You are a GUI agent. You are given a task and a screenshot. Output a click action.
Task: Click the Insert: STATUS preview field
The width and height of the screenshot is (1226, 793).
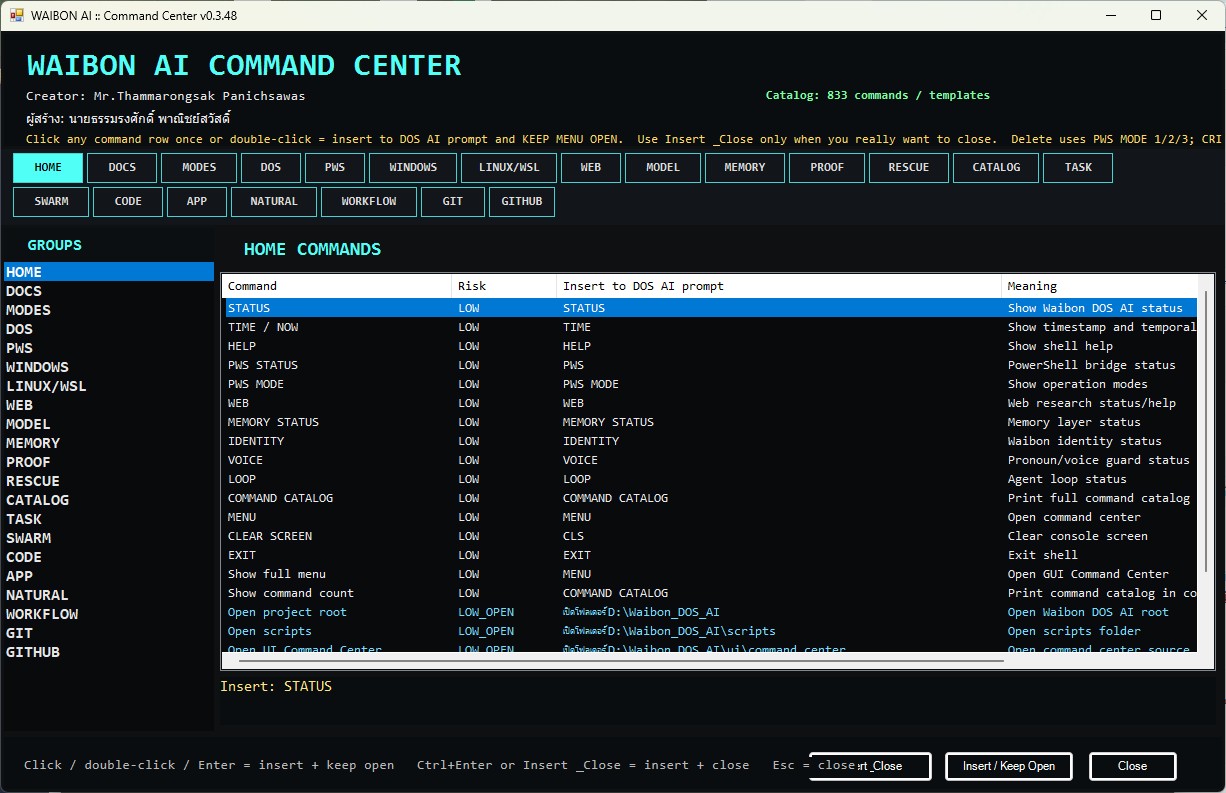click(x=718, y=699)
